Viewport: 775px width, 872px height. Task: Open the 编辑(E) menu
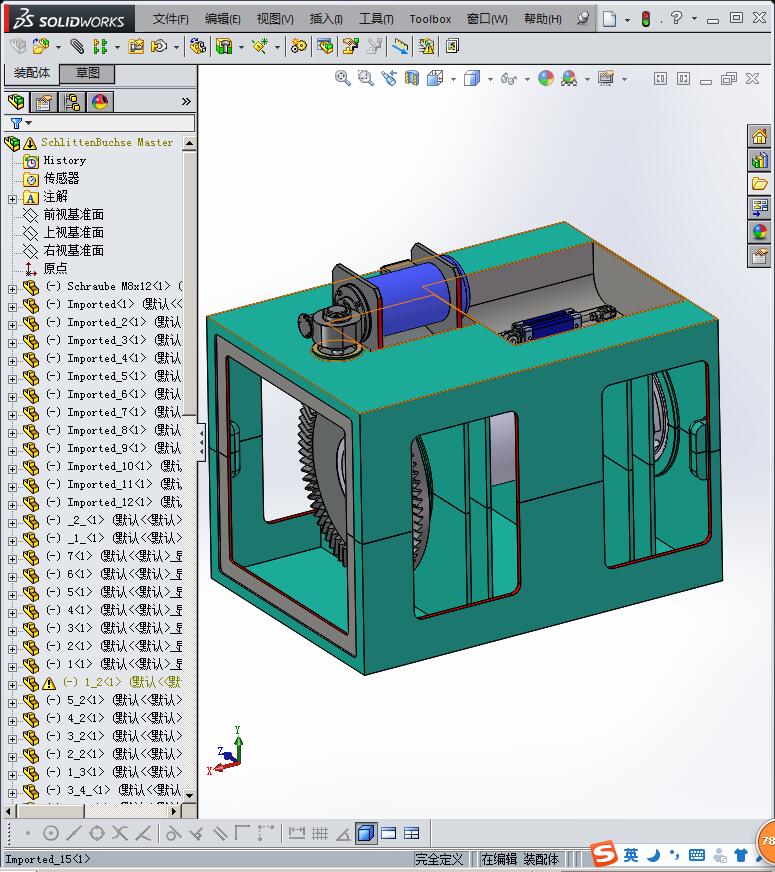[x=222, y=19]
